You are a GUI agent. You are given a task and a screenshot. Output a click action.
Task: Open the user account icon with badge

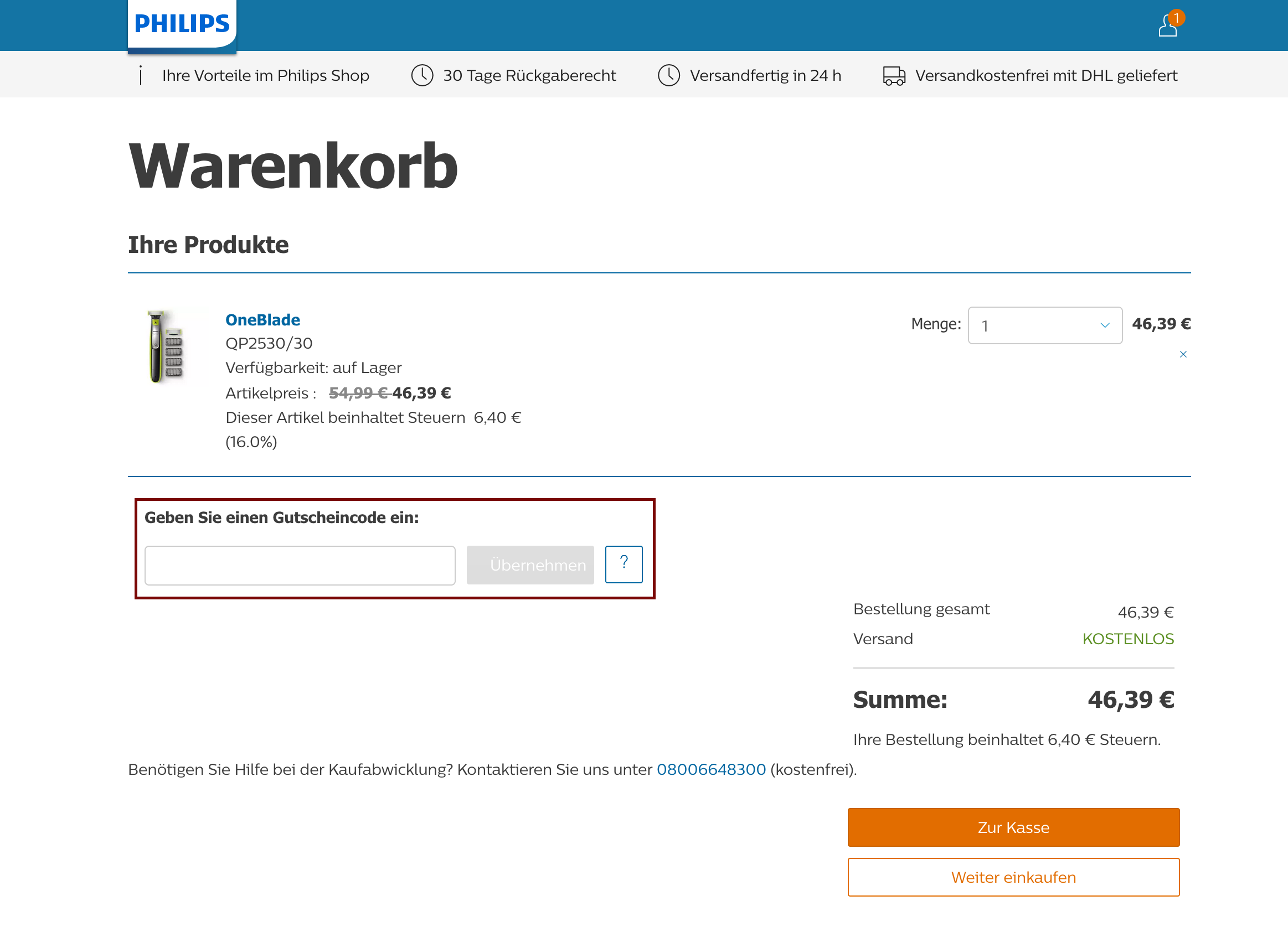[1171, 24]
